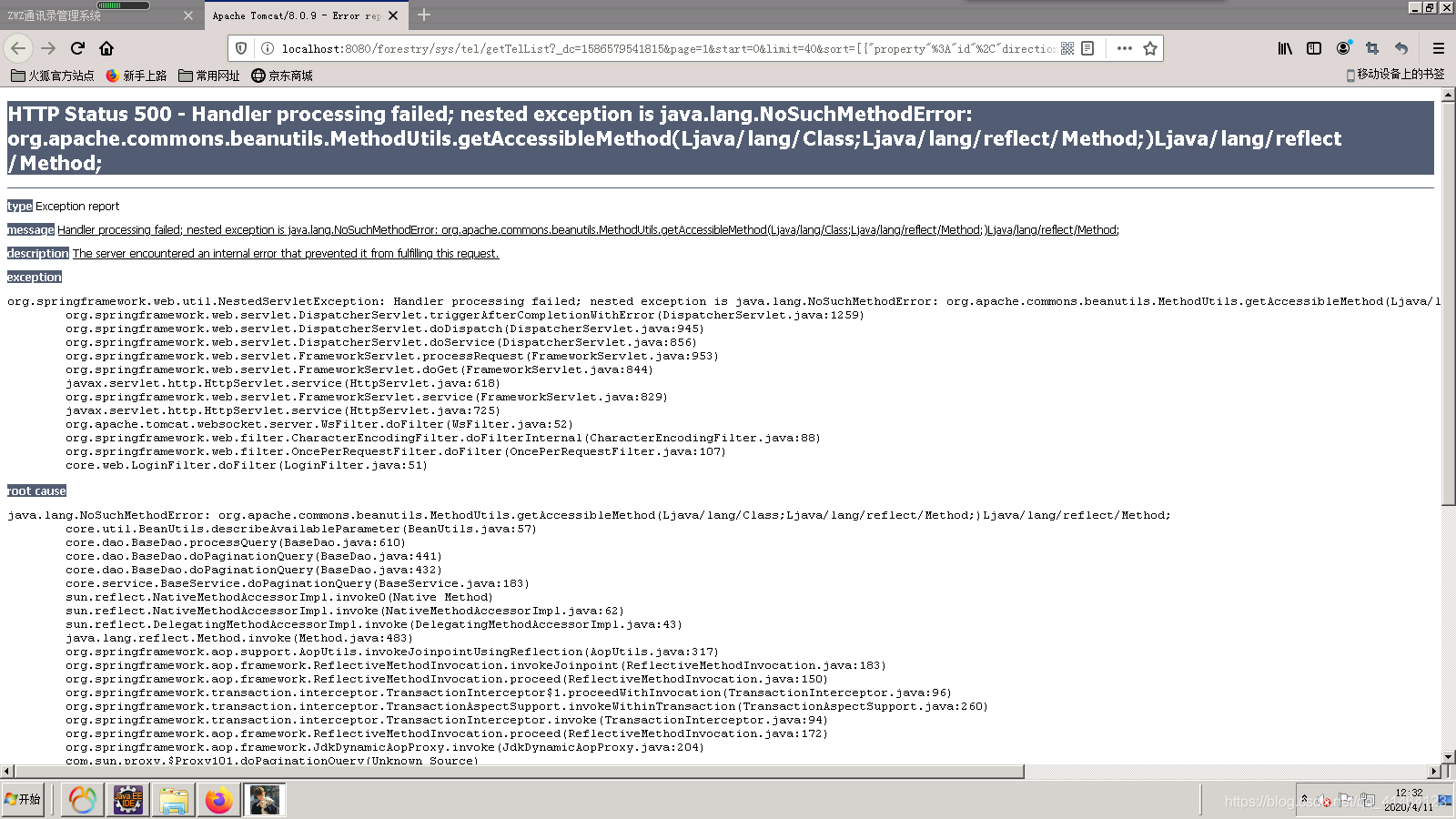The image size is (1456, 819).
Task: Launch the Java EE IDE from taskbar
Action: (127, 800)
